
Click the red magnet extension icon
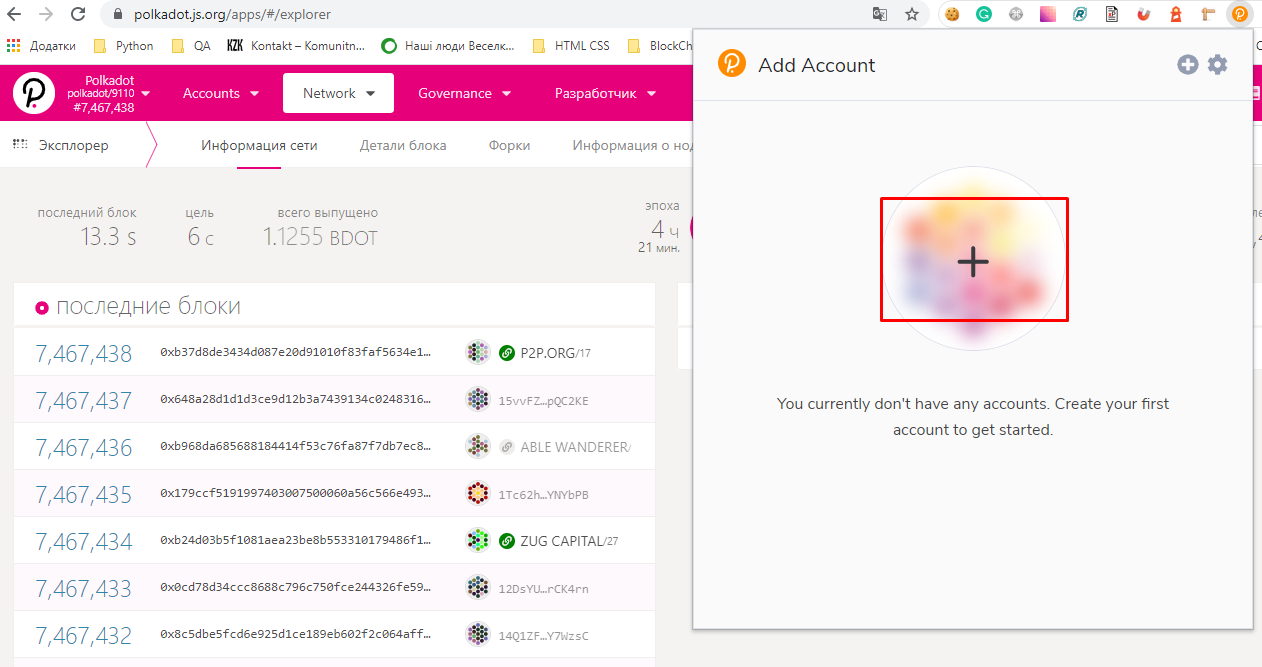1144,15
